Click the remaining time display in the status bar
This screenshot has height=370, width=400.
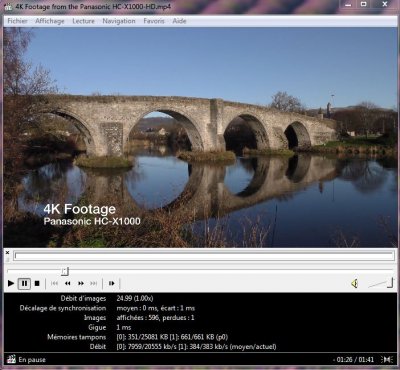coord(353,360)
